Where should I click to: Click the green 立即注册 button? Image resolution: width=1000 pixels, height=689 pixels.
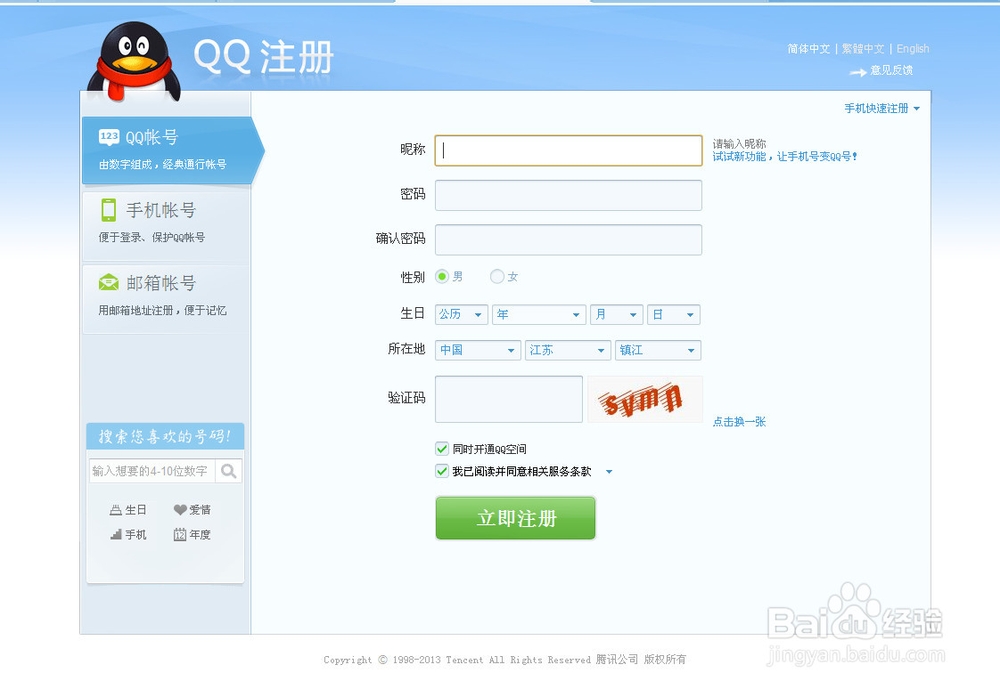(x=515, y=518)
